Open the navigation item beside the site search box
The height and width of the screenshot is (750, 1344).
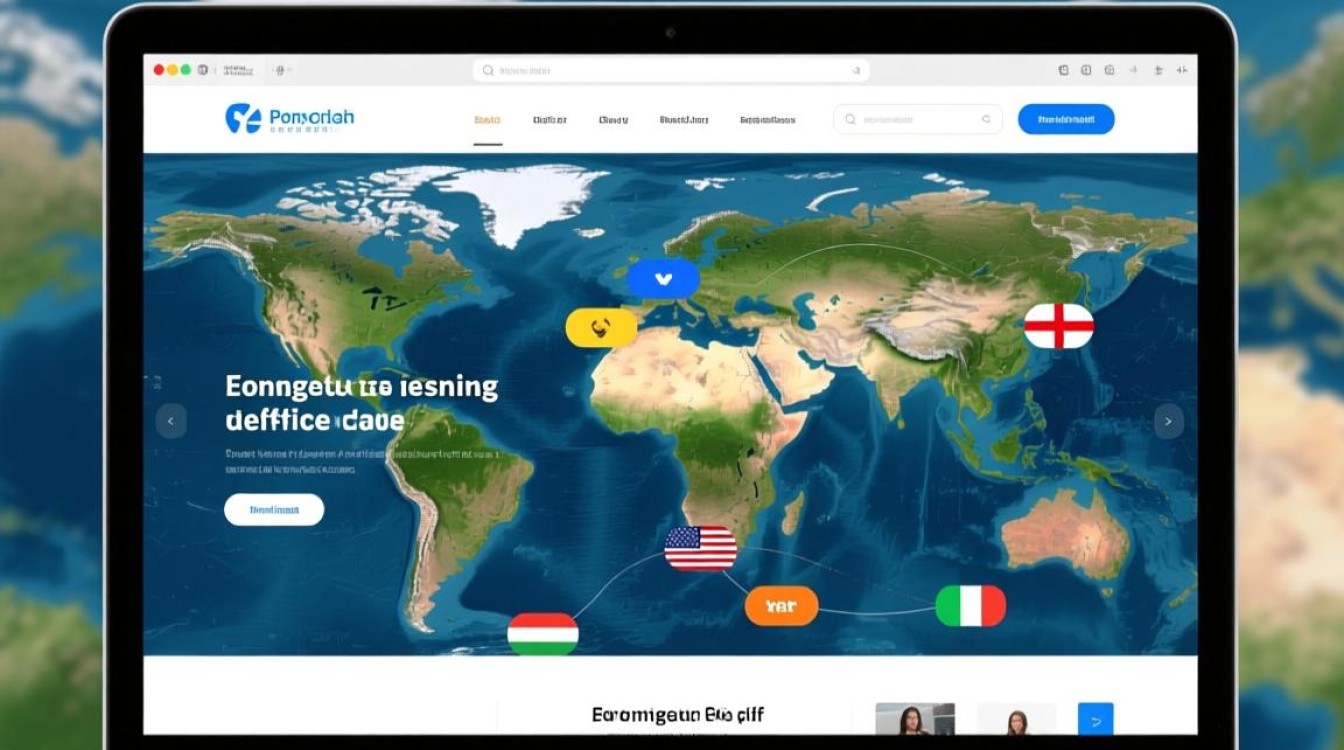(x=767, y=120)
